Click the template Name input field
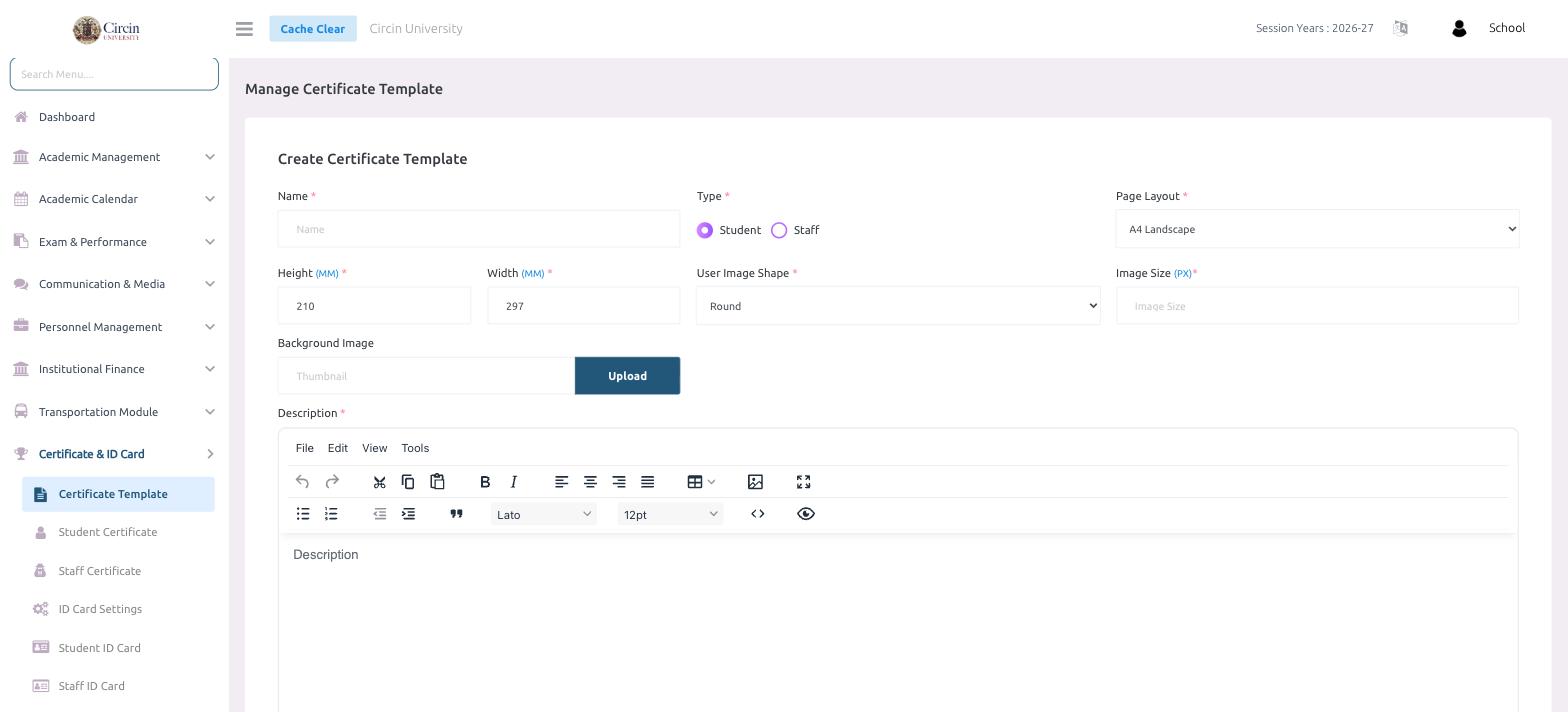Viewport: 1568px width, 712px height. 479,229
